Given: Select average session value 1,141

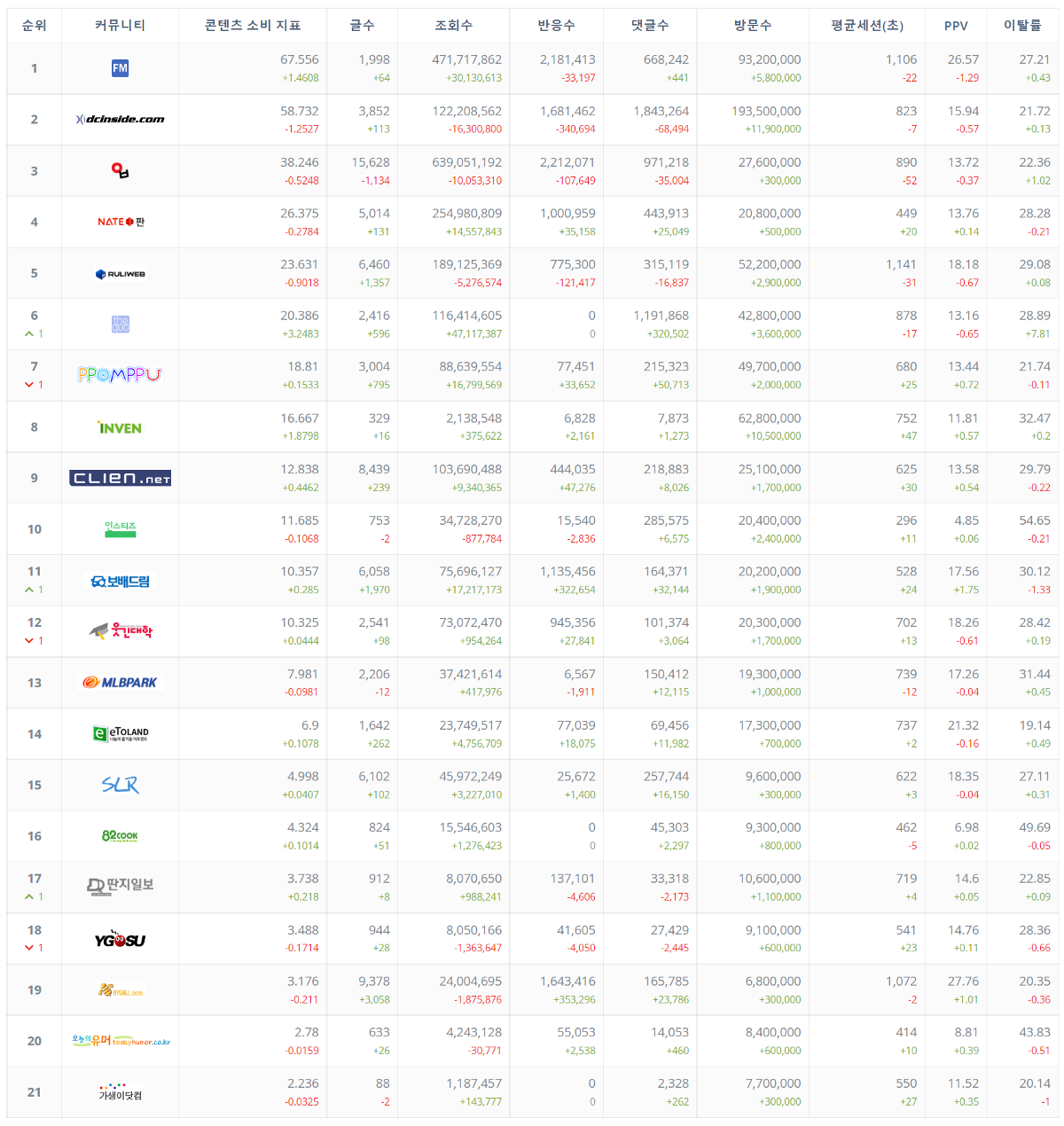Looking at the screenshot, I should pos(901,264).
